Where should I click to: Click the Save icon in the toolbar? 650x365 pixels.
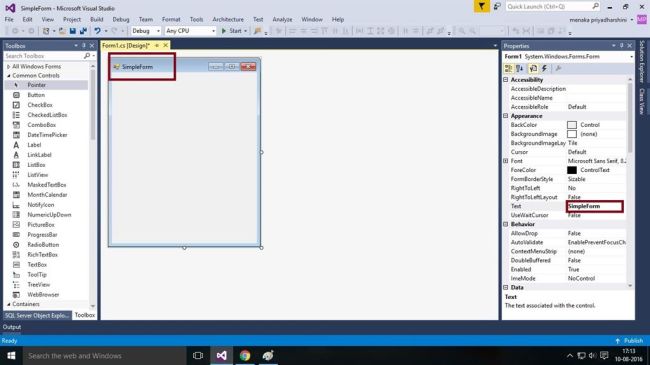[x=73, y=31]
